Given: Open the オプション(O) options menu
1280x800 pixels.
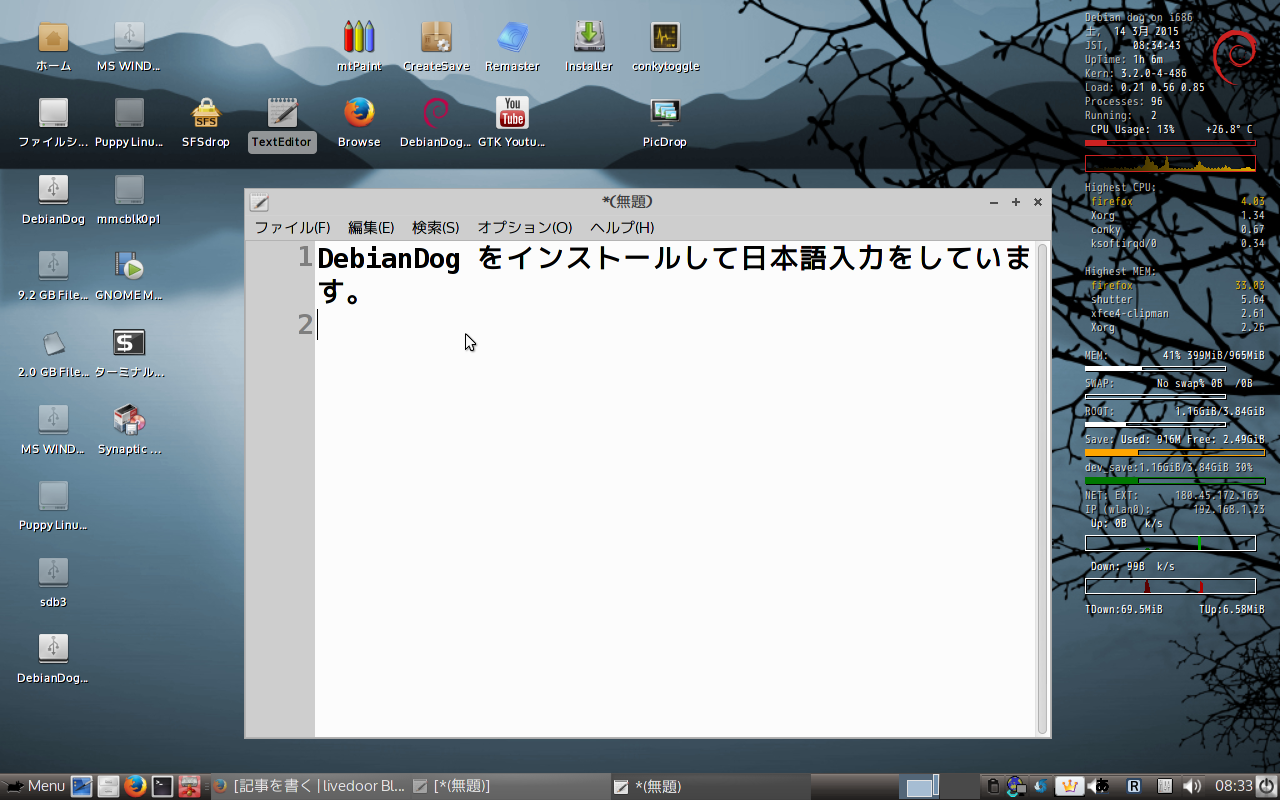Looking at the screenshot, I should coord(525,228).
